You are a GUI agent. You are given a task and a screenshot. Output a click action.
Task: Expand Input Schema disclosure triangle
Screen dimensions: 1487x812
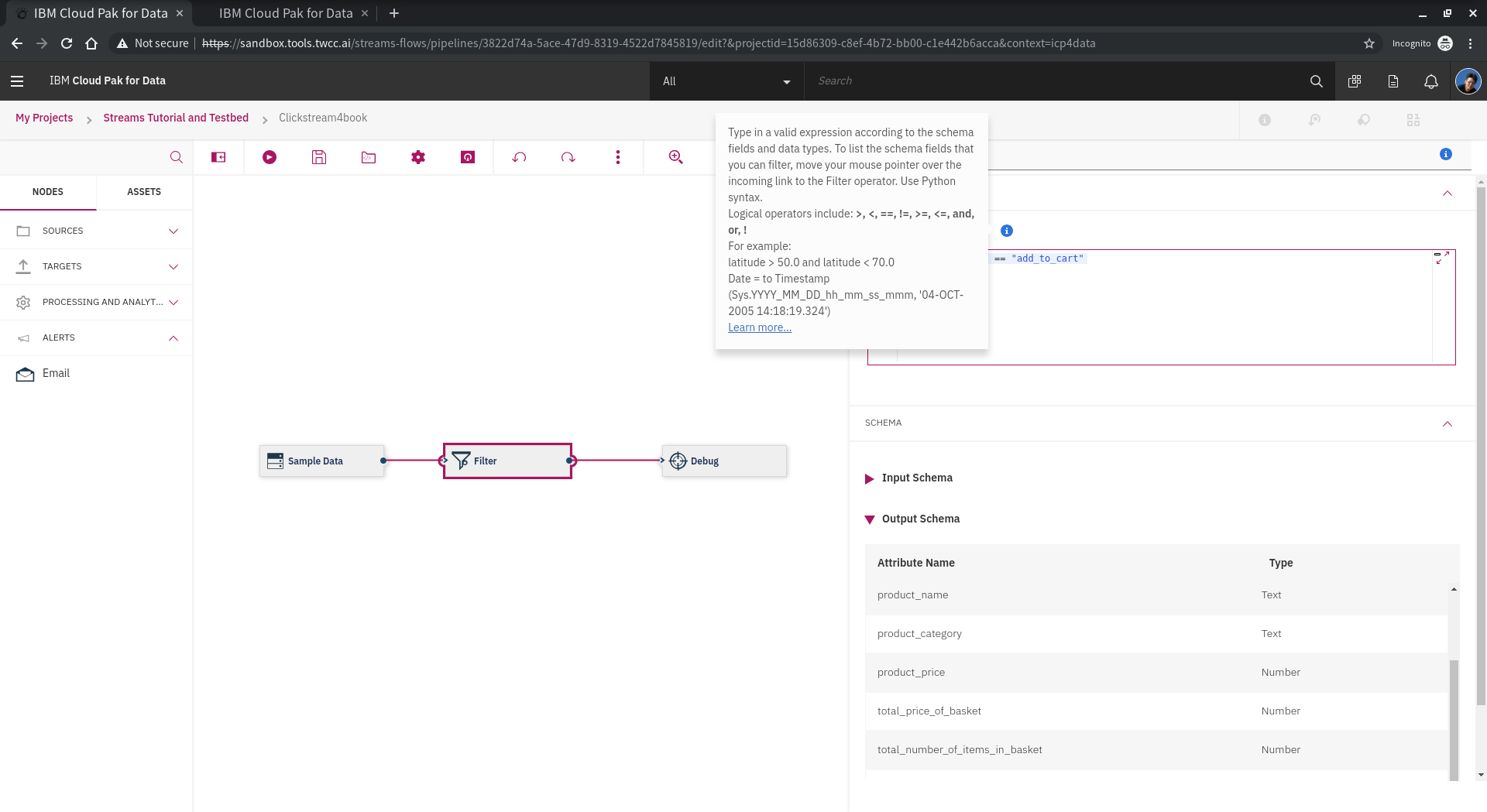(x=869, y=478)
